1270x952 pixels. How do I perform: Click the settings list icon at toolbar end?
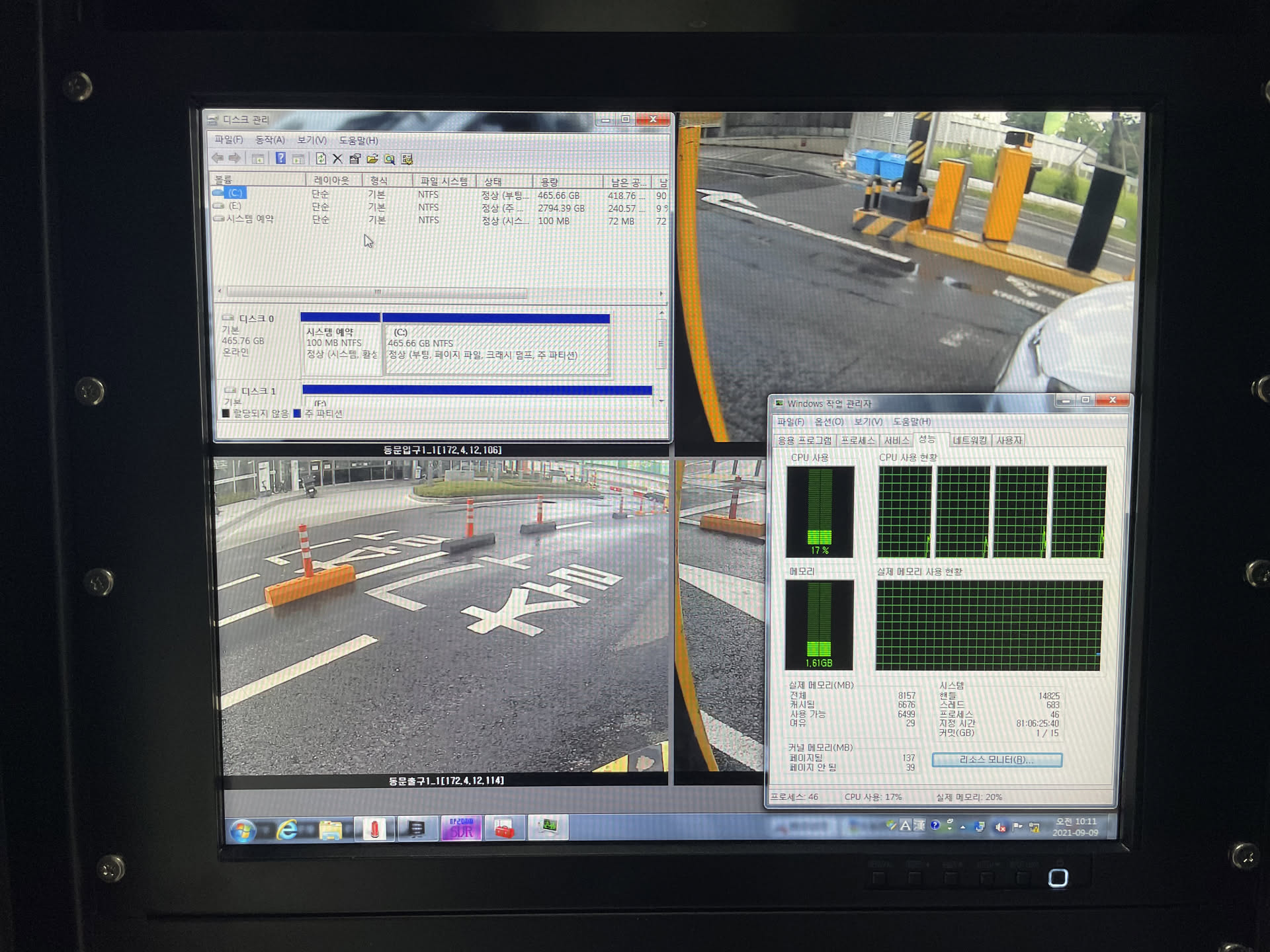(x=407, y=159)
